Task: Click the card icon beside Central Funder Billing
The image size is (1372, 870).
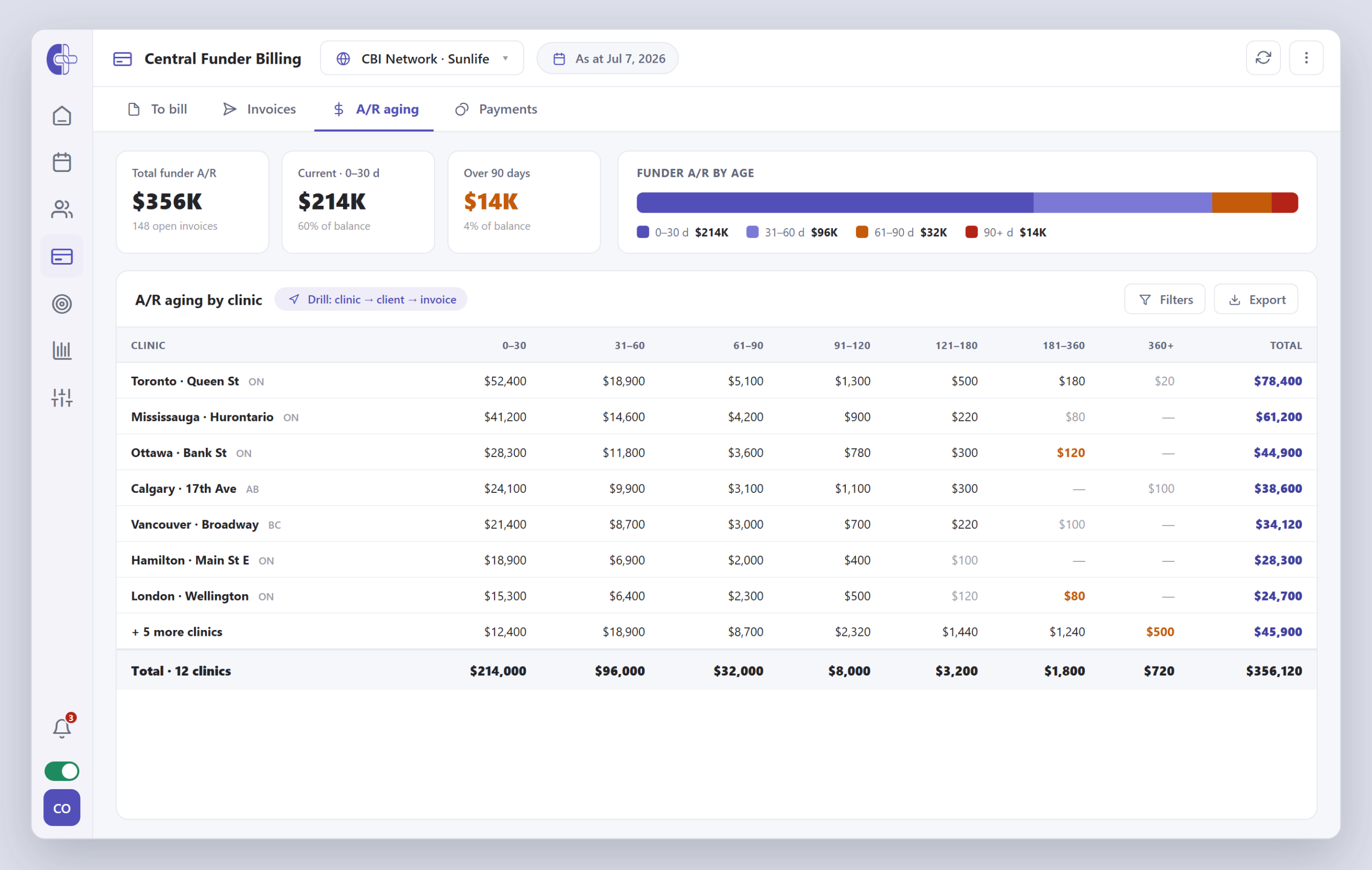Action: [x=123, y=58]
